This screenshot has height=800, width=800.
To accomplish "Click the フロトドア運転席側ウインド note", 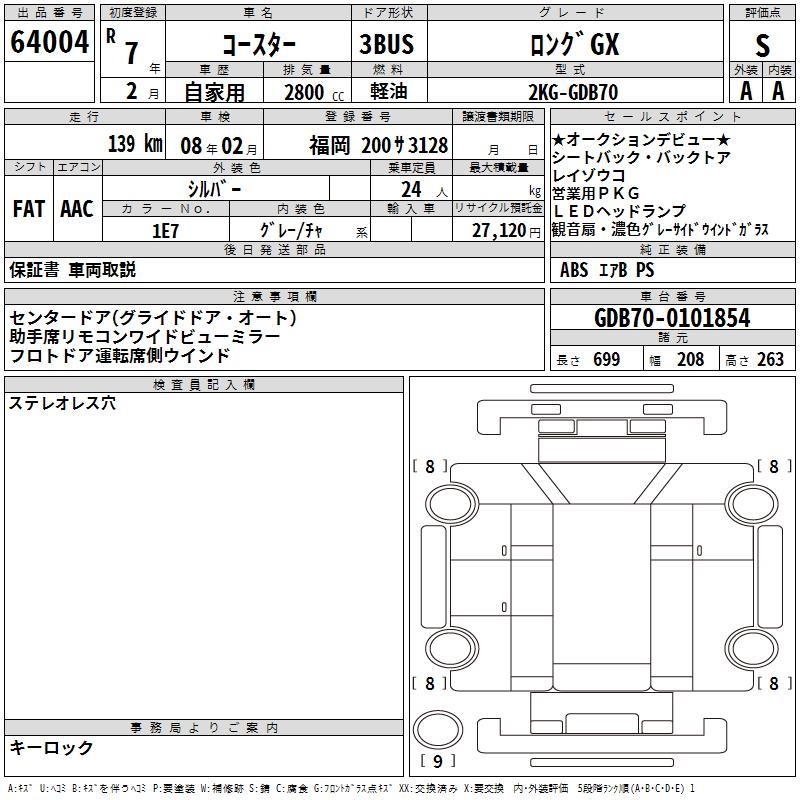I will (x=120, y=356).
